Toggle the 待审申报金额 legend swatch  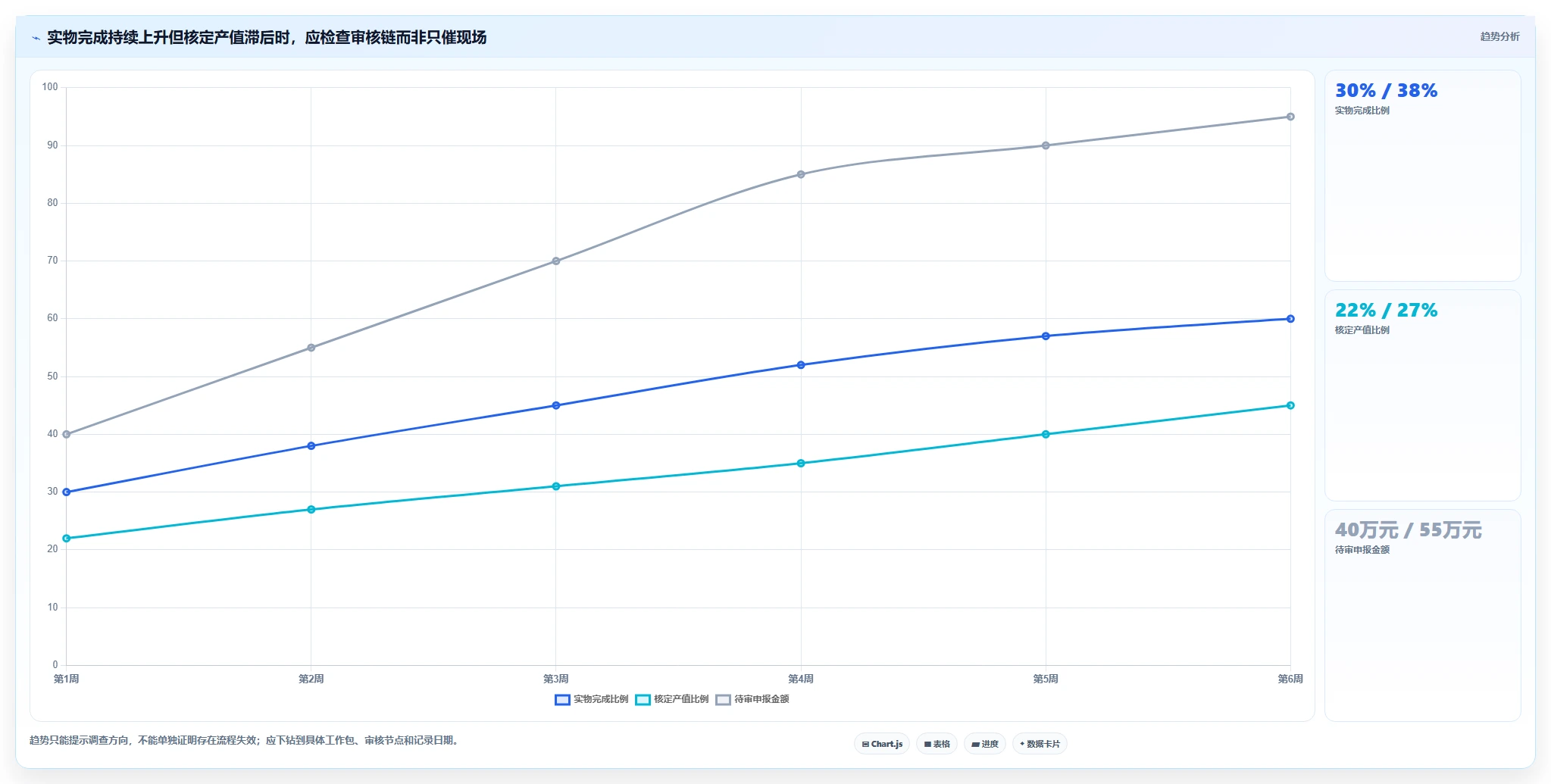point(723,699)
